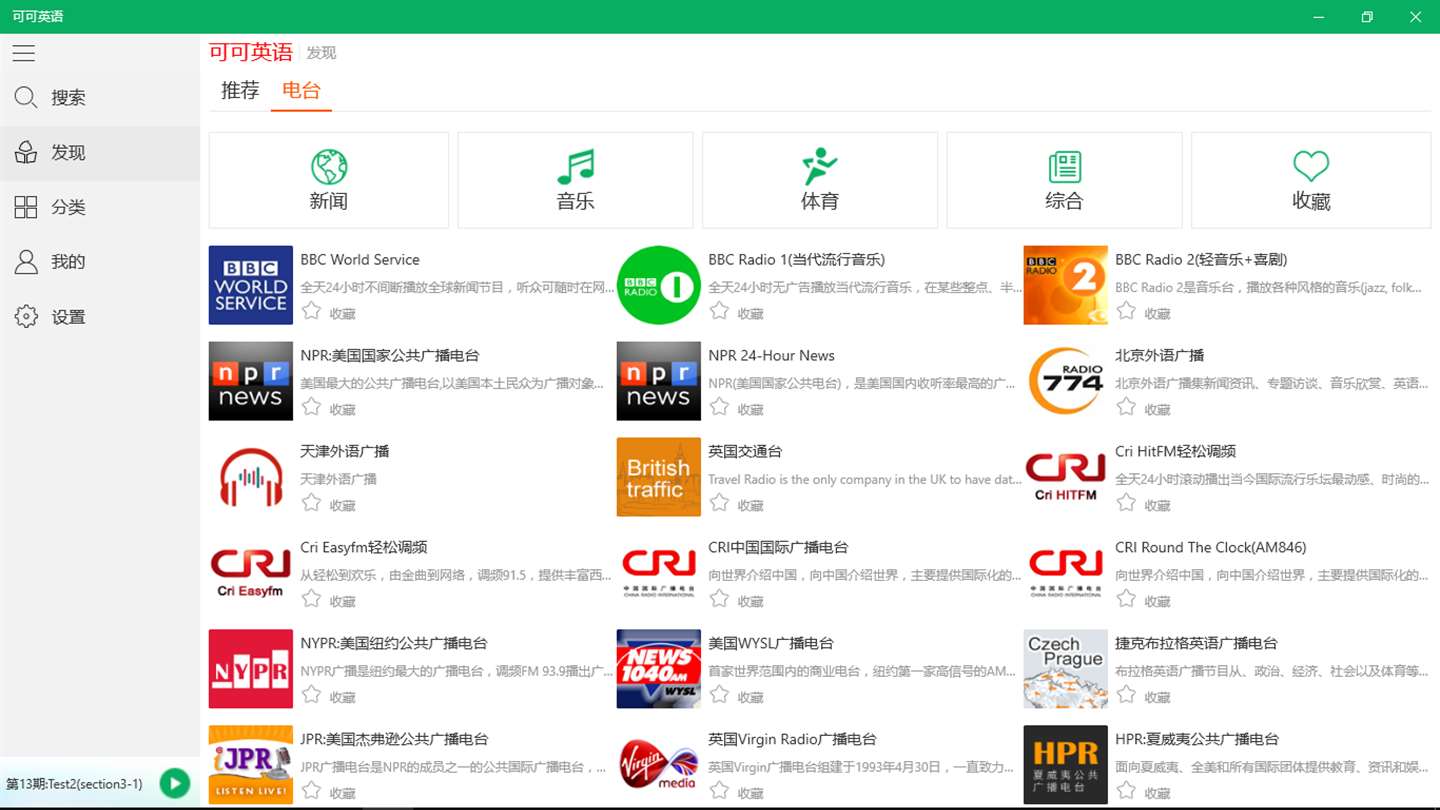Click NPR news logo of NPR 24-Hour News
Screen dimensions: 1440x810
[659, 381]
